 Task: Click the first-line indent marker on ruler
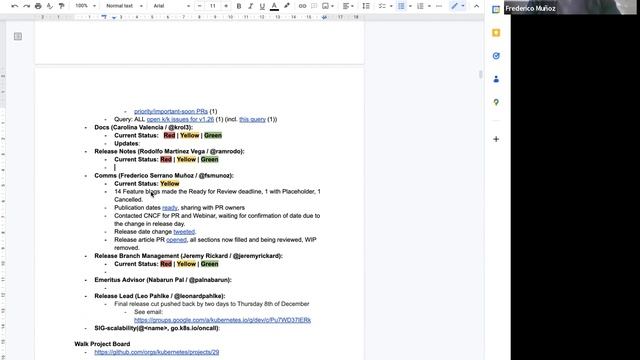104,16
